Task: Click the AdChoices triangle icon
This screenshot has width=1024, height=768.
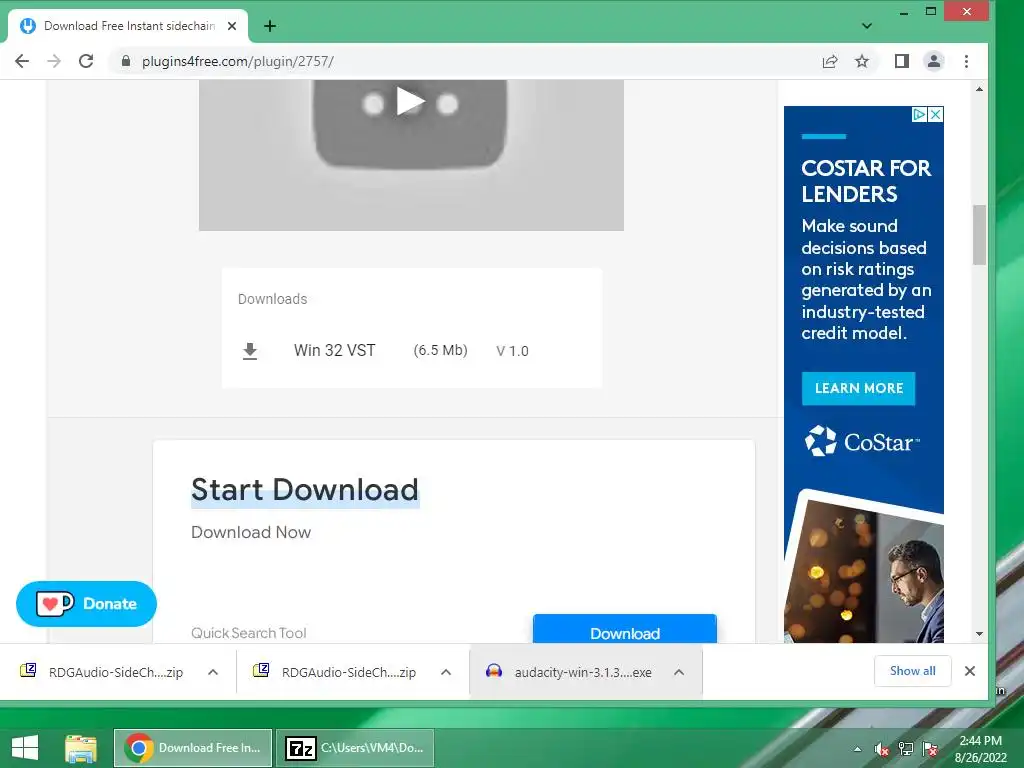Action: tap(920, 114)
